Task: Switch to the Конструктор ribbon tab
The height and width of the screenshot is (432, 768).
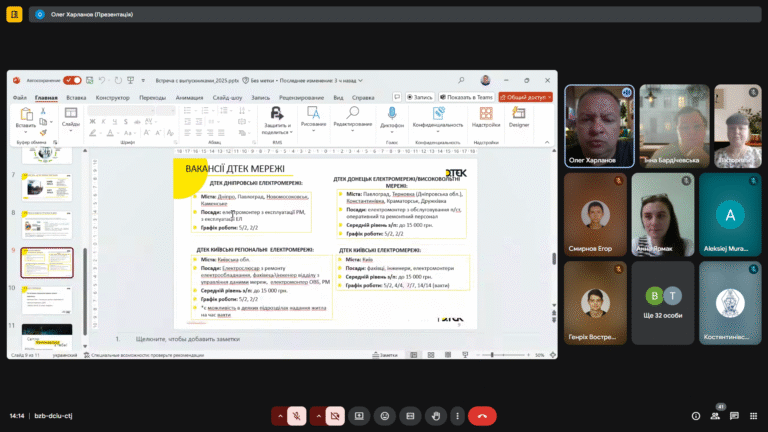Action: (x=113, y=97)
